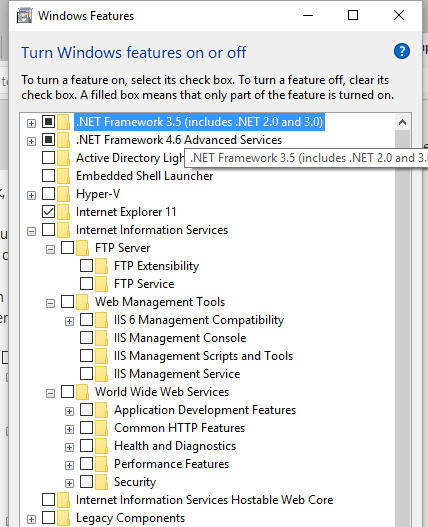The height and width of the screenshot is (527, 428).
Task: Click the folder icon beside Hyper-V
Action: [x=64, y=194]
